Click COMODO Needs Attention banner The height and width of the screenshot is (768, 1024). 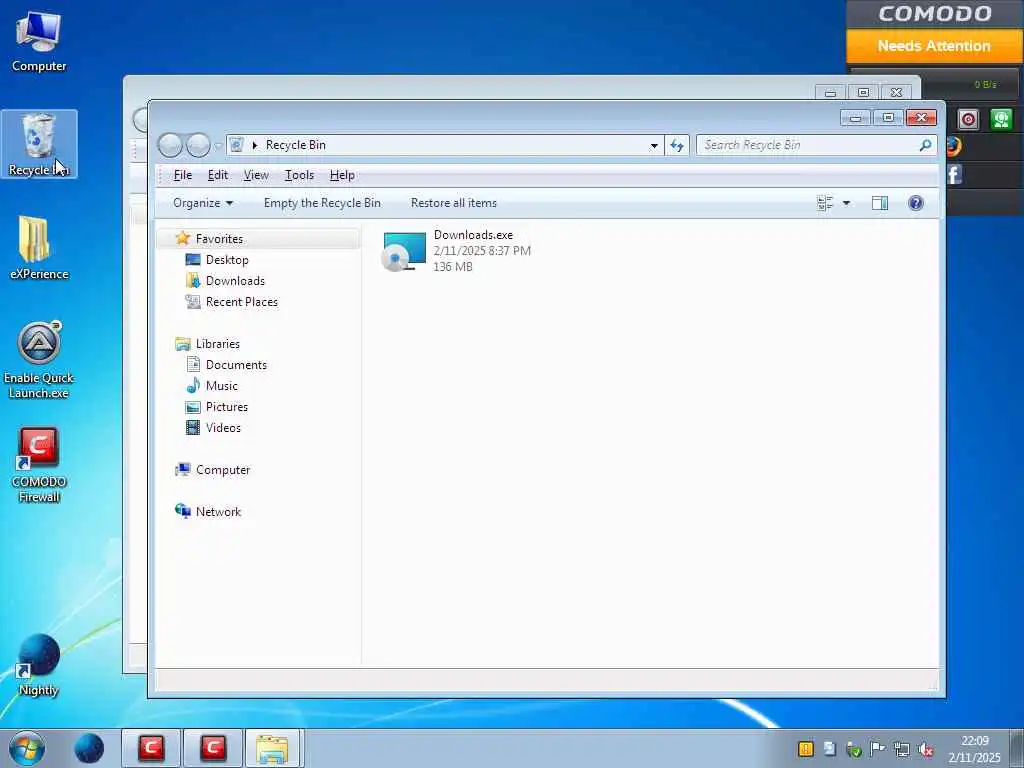point(934,46)
